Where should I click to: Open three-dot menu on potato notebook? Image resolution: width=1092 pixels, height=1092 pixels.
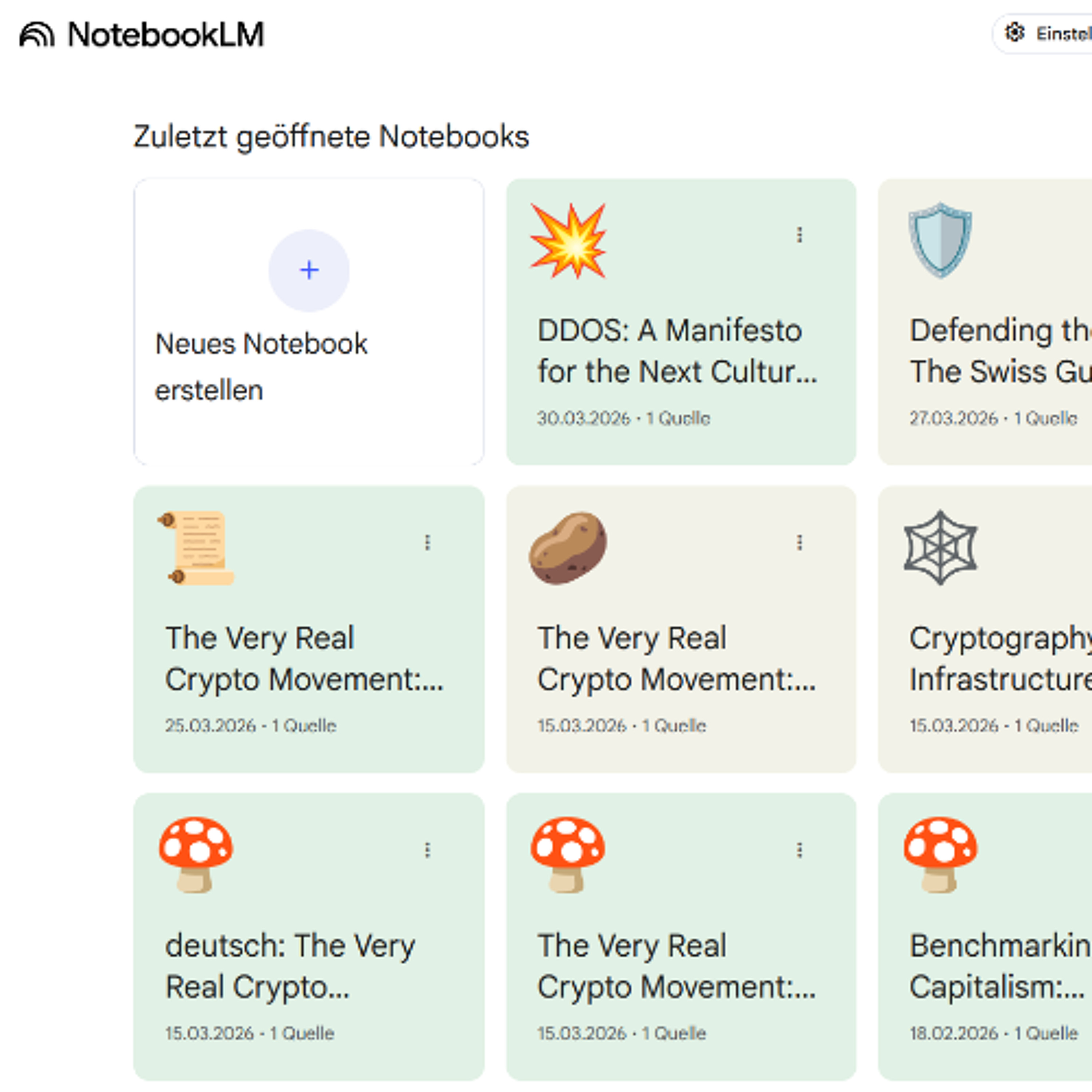[x=799, y=543]
